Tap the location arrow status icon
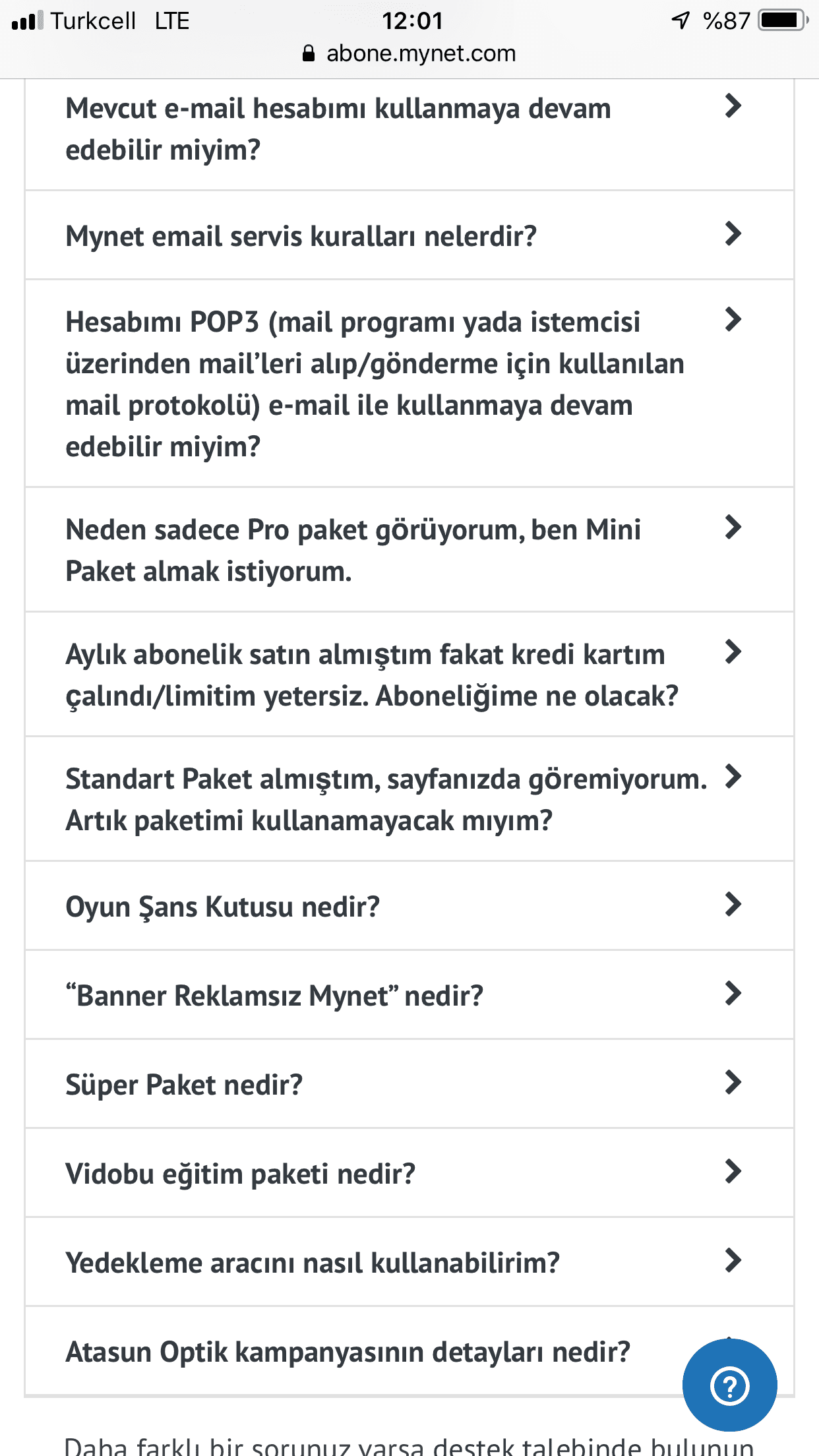Screen dimensions: 819x1456 click(x=680, y=20)
